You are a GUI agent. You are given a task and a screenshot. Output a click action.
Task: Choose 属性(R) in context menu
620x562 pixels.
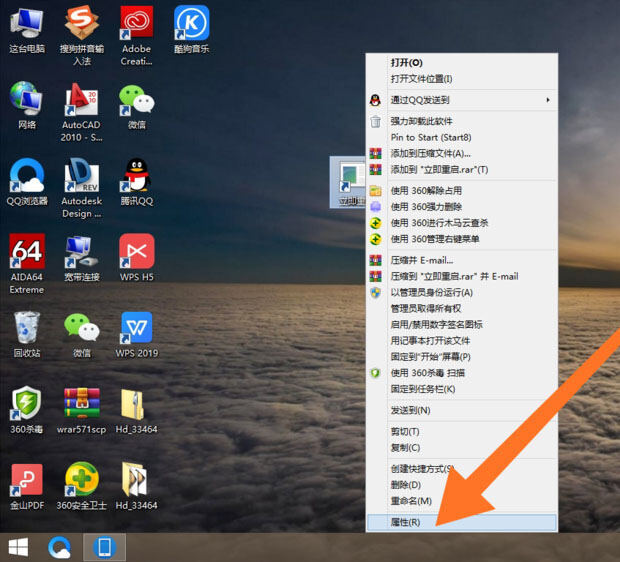tap(461, 522)
